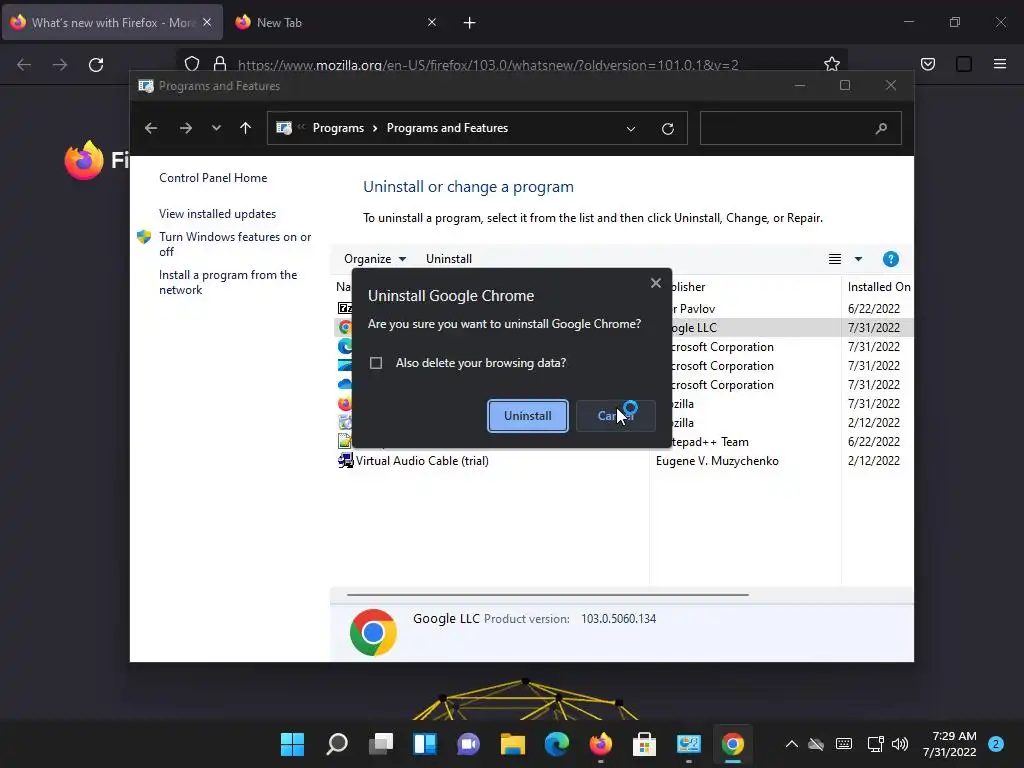Reload the Firefox page
This screenshot has height=768, width=1024.
pos(96,65)
